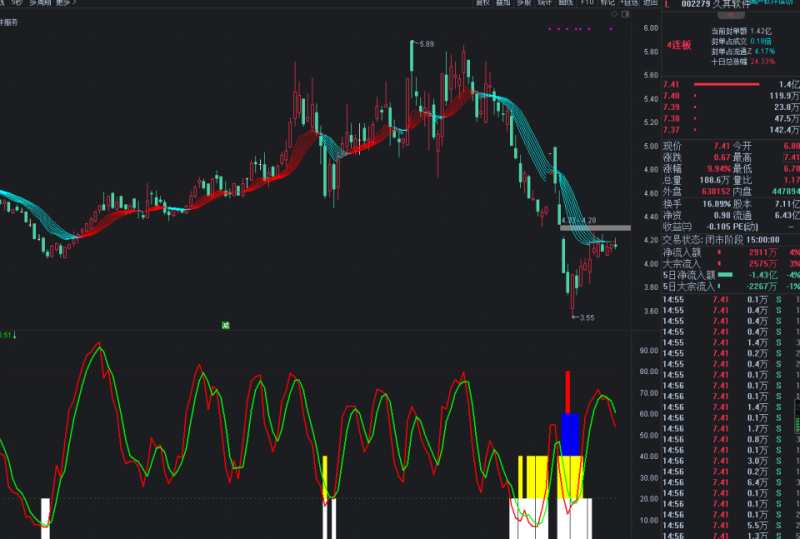Add stock to 自选 watchlist

point(628,3)
